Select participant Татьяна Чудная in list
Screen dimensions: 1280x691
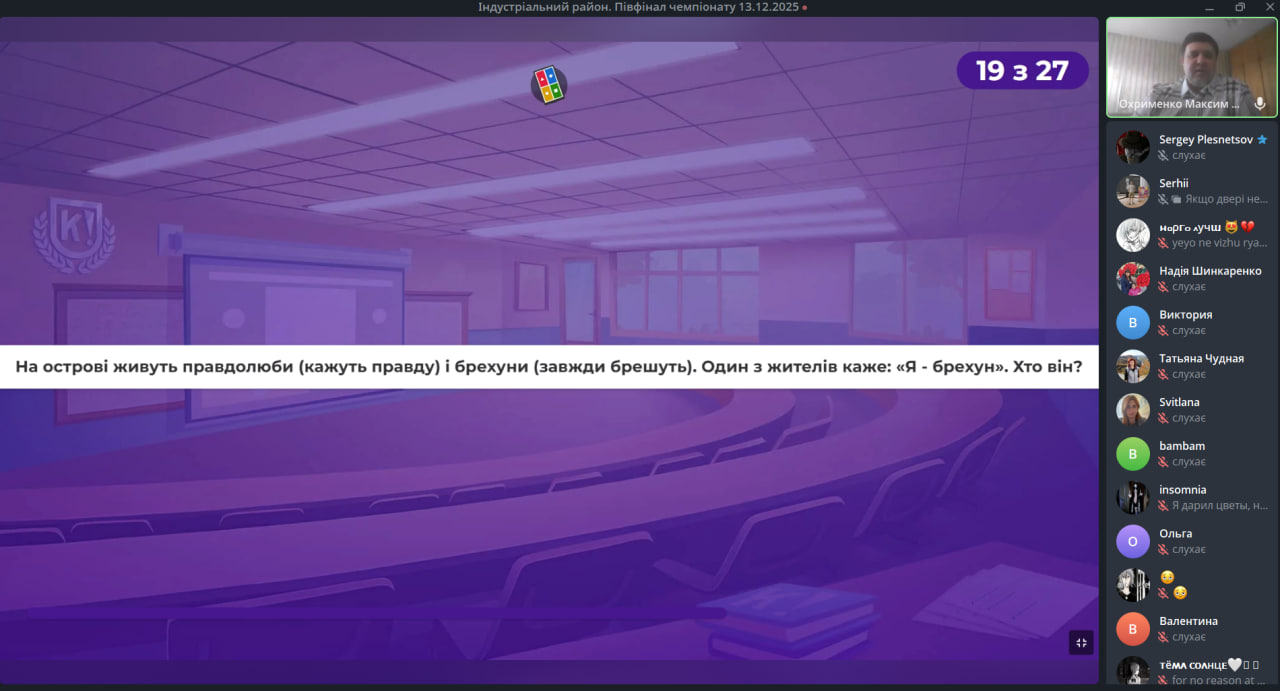pos(1200,366)
